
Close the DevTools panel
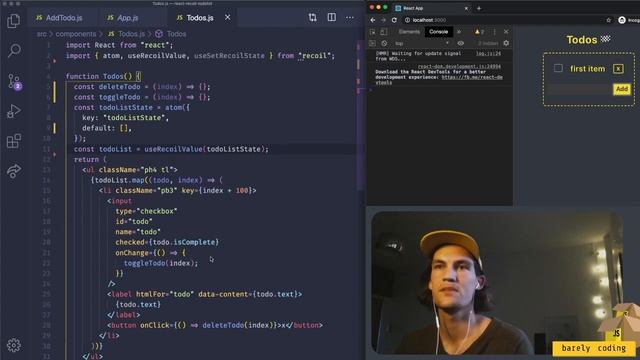[x=506, y=32]
